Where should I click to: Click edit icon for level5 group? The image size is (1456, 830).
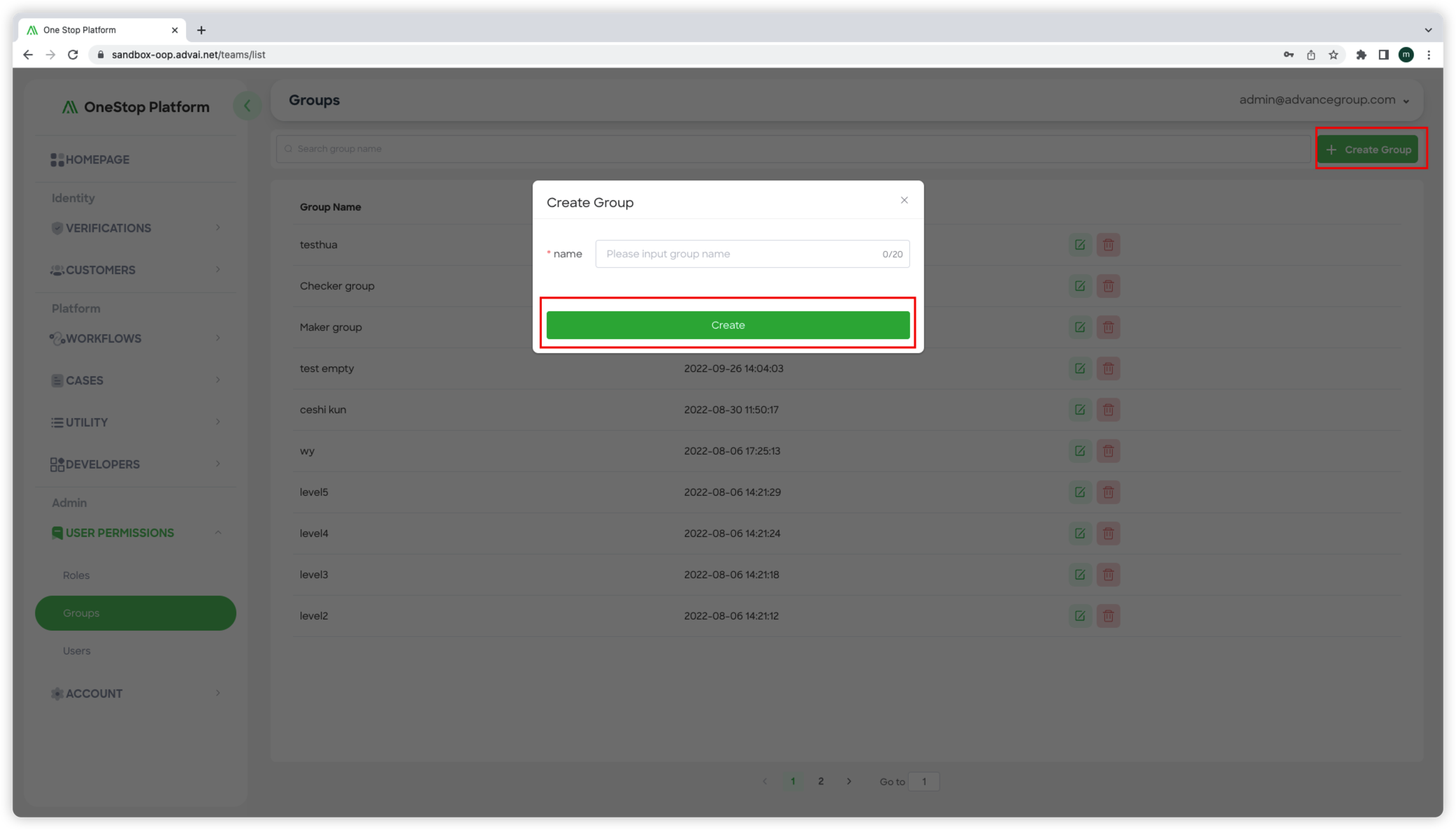point(1080,492)
